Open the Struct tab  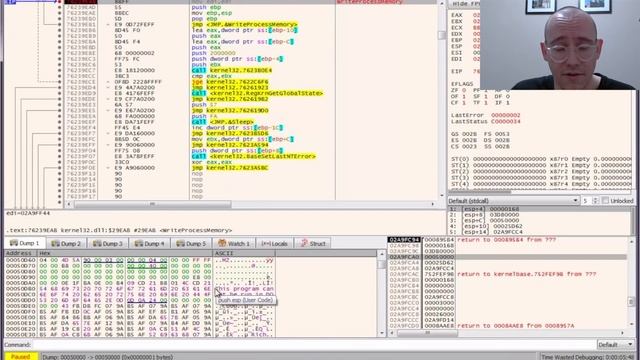(x=313, y=244)
